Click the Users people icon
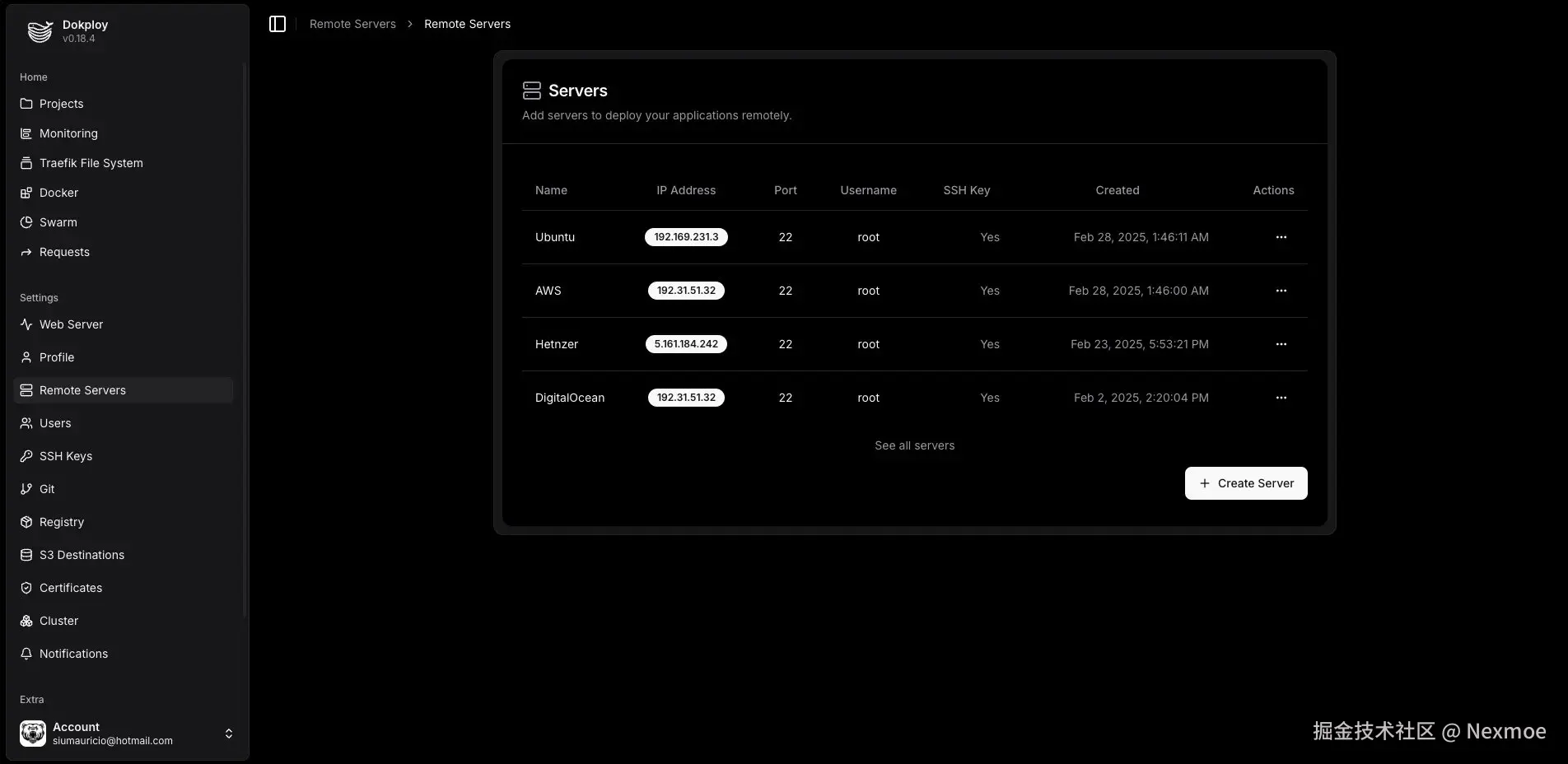 tap(26, 423)
